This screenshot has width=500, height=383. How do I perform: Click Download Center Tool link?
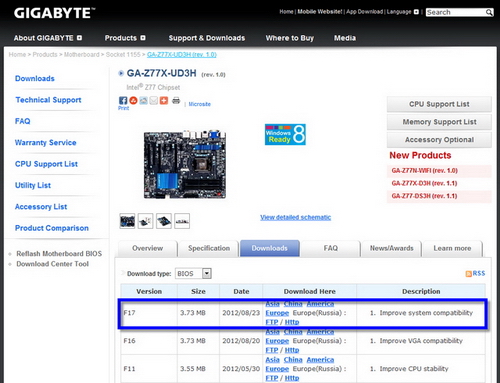point(53,264)
